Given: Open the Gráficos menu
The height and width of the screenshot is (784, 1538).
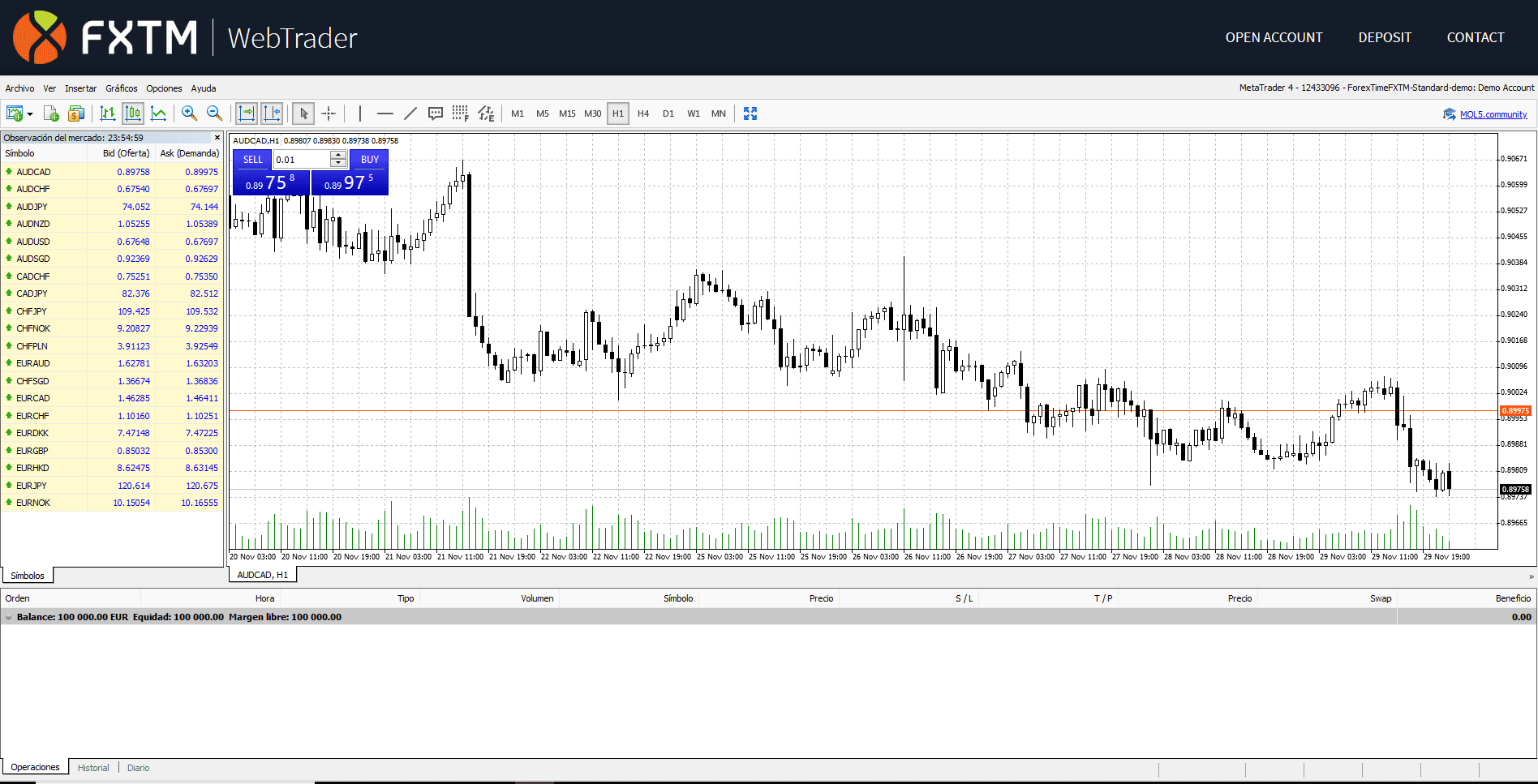Looking at the screenshot, I should coord(121,88).
